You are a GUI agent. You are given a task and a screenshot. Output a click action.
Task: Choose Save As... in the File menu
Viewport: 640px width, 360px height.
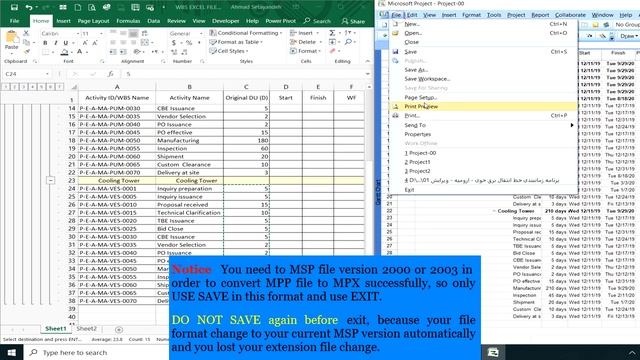pos(483,70)
